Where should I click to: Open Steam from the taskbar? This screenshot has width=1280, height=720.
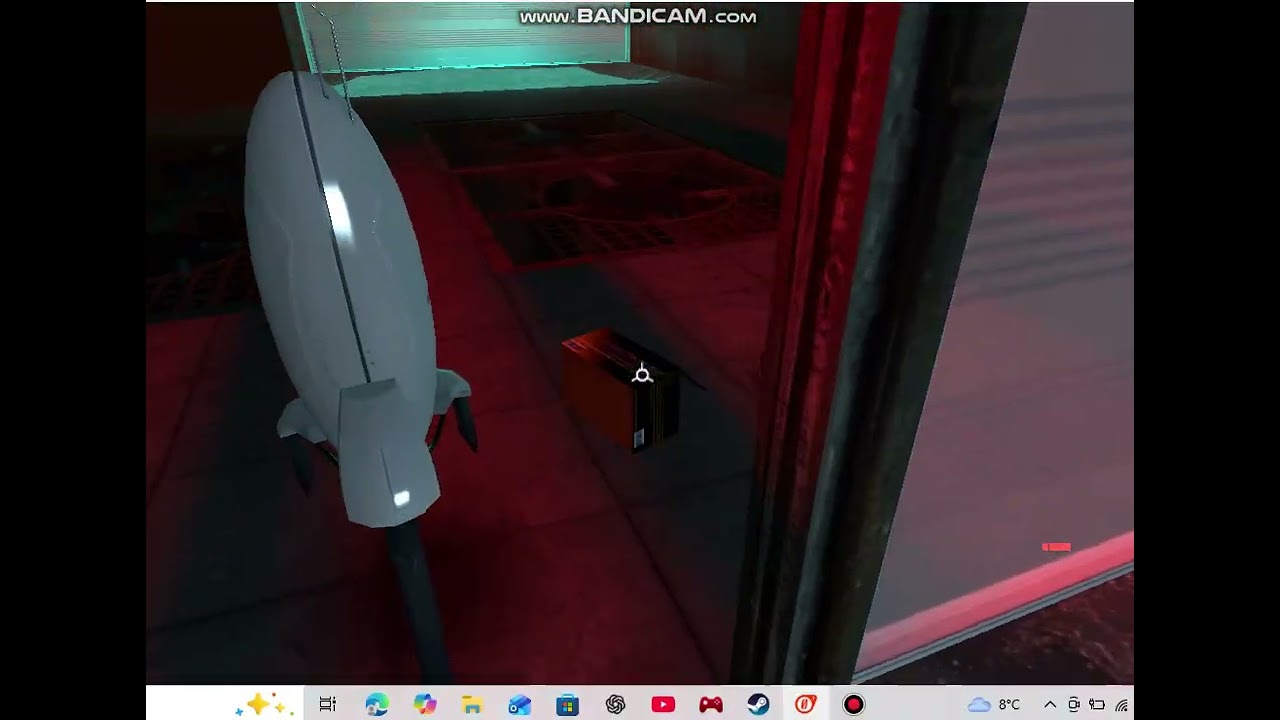pos(758,705)
